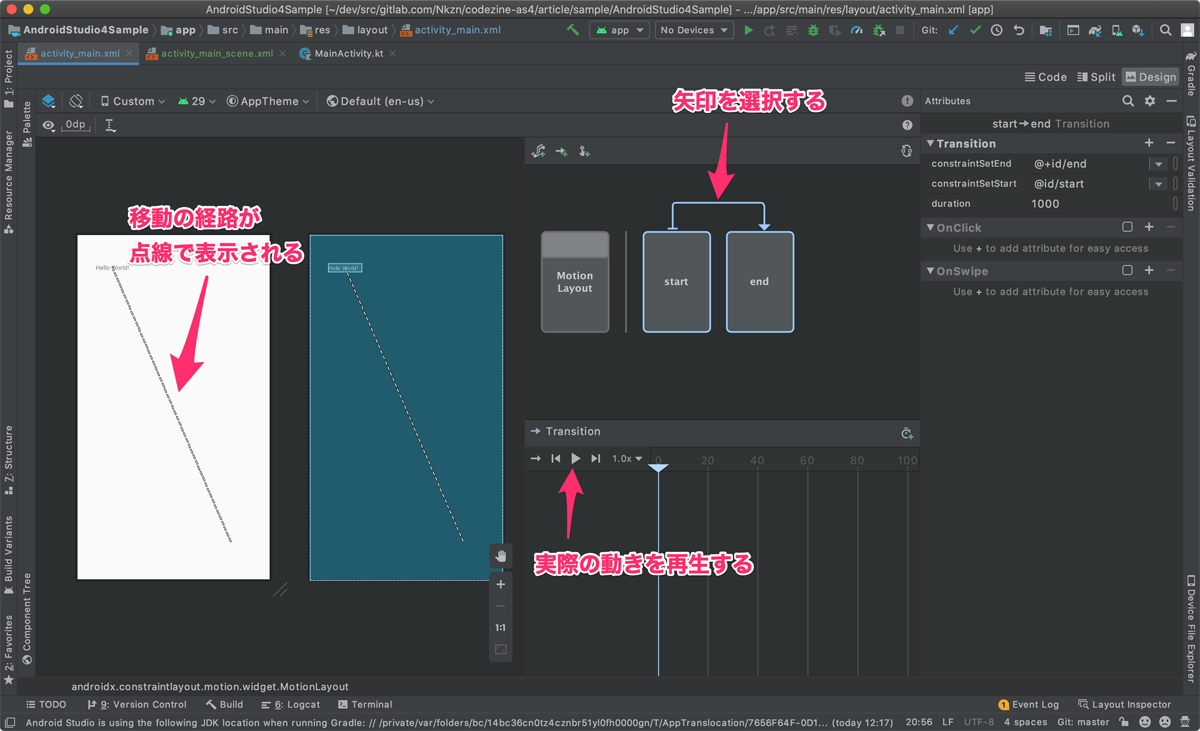Click the Git update project arrow

point(953,30)
